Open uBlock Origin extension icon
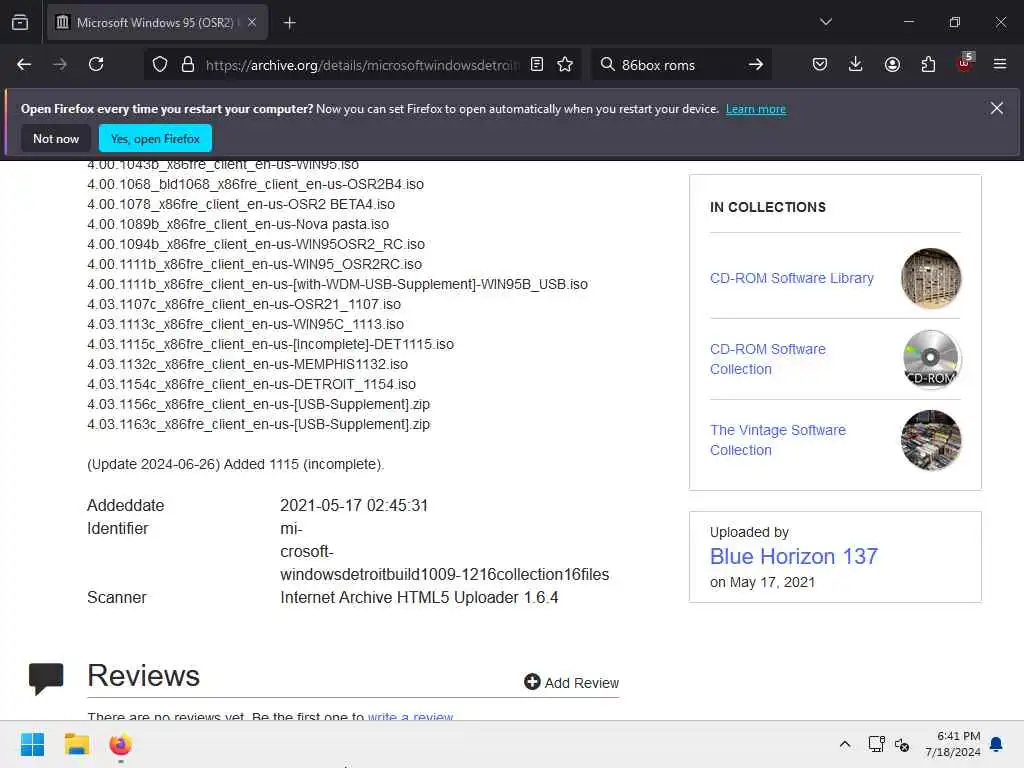Screen dimensions: 1024x768 pos(965,63)
